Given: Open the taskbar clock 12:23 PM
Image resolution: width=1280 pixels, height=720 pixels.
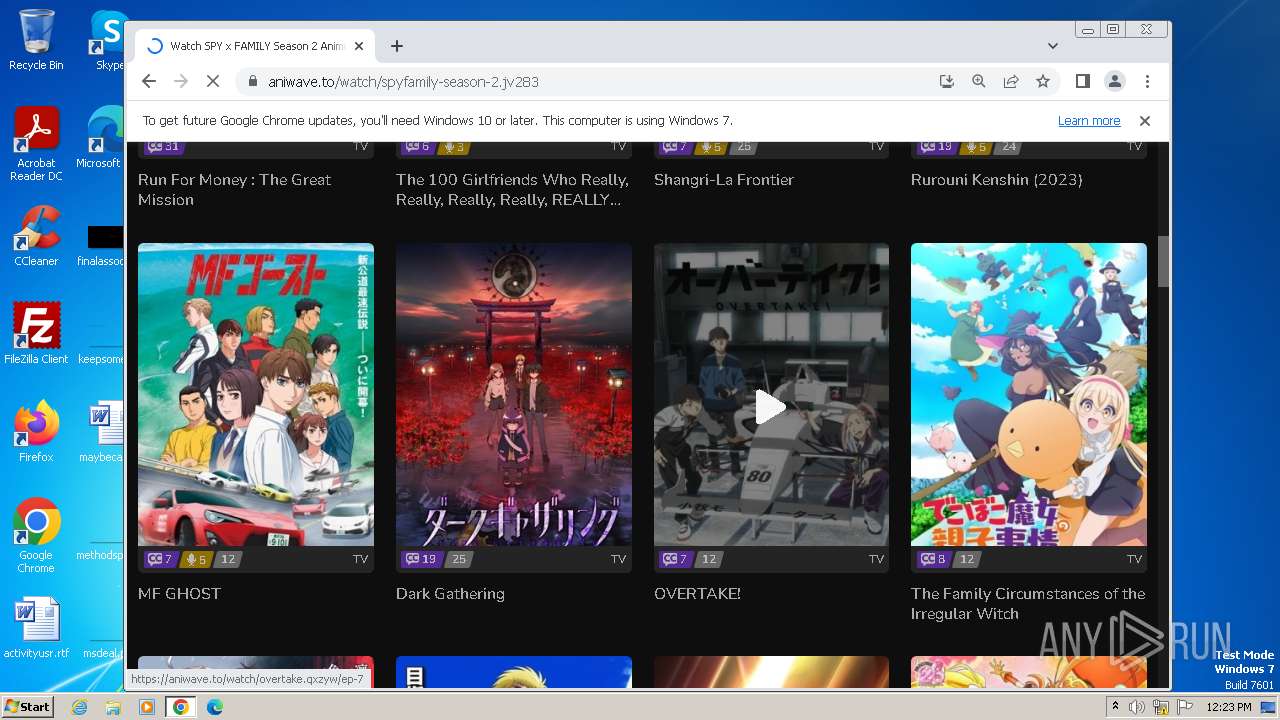Looking at the screenshot, I should (1229, 707).
